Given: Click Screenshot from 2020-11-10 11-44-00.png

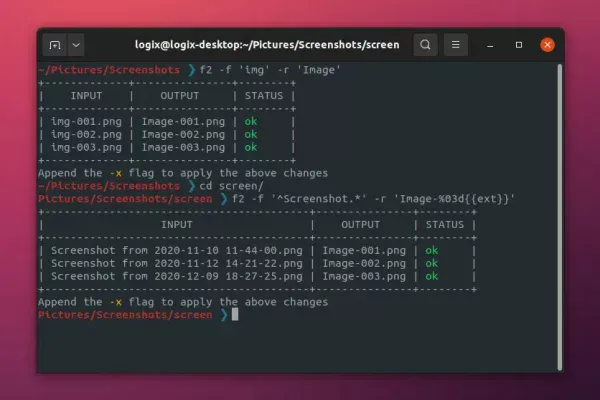Looking at the screenshot, I should [x=177, y=251].
